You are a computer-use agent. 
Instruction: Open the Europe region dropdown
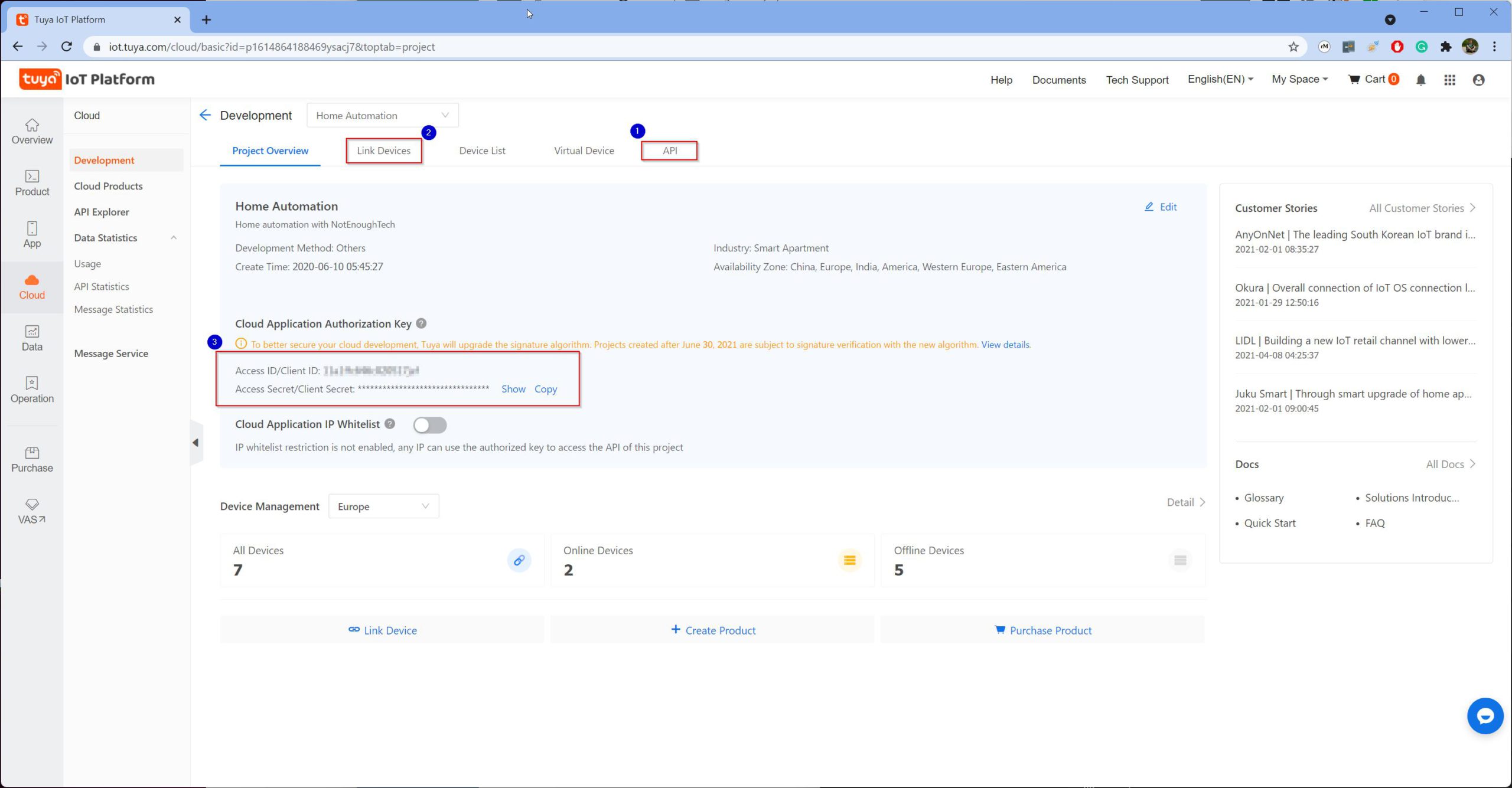pyautogui.click(x=383, y=506)
